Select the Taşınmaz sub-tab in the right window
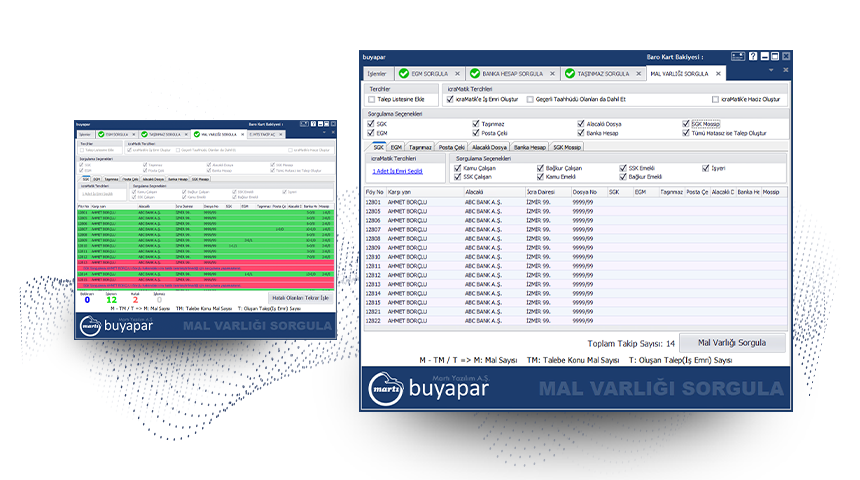Viewport: 860px width, 480px height. coord(420,147)
